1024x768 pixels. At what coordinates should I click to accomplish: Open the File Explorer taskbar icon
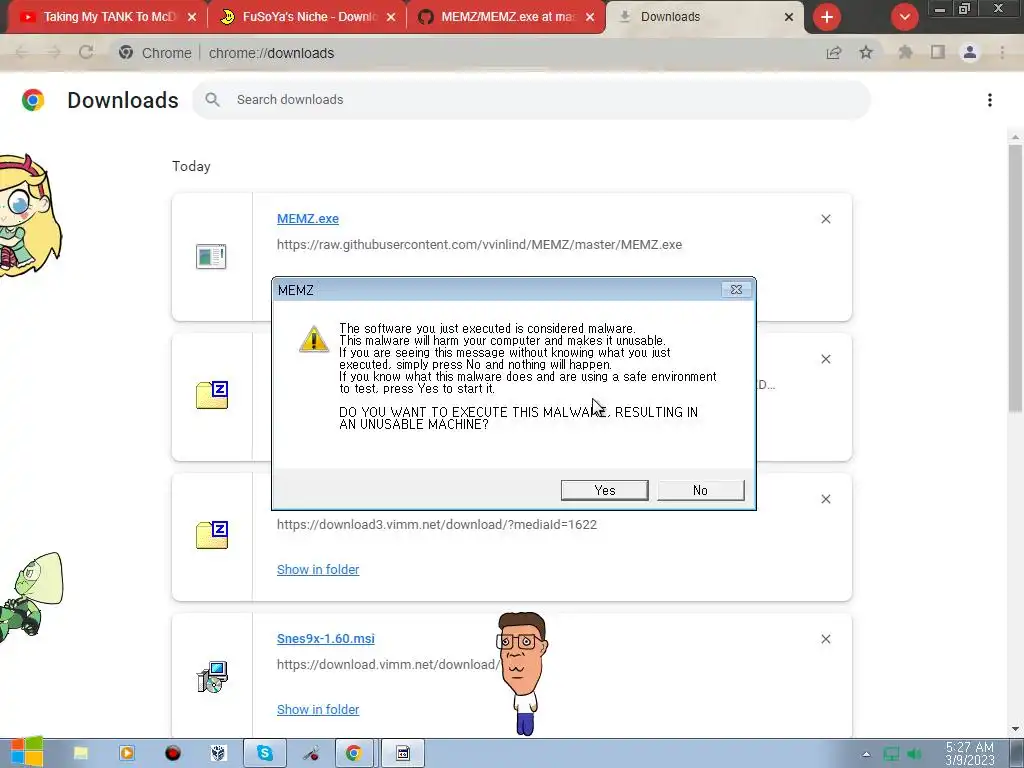coord(81,753)
